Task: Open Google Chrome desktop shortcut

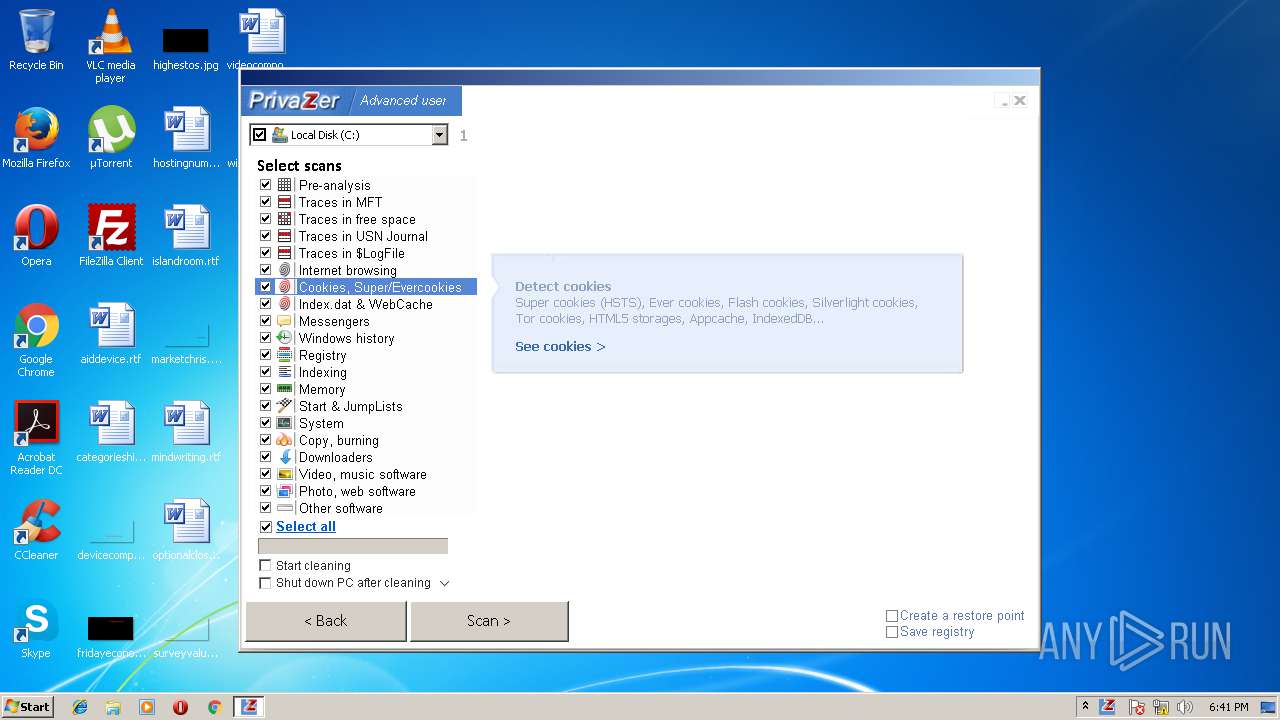Action: pyautogui.click(x=36, y=340)
